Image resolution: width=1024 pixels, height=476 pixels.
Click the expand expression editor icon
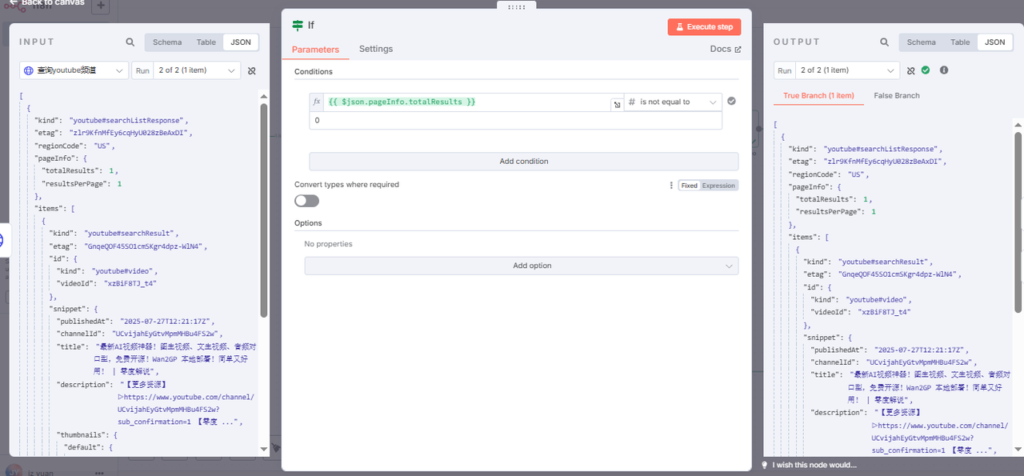616,103
